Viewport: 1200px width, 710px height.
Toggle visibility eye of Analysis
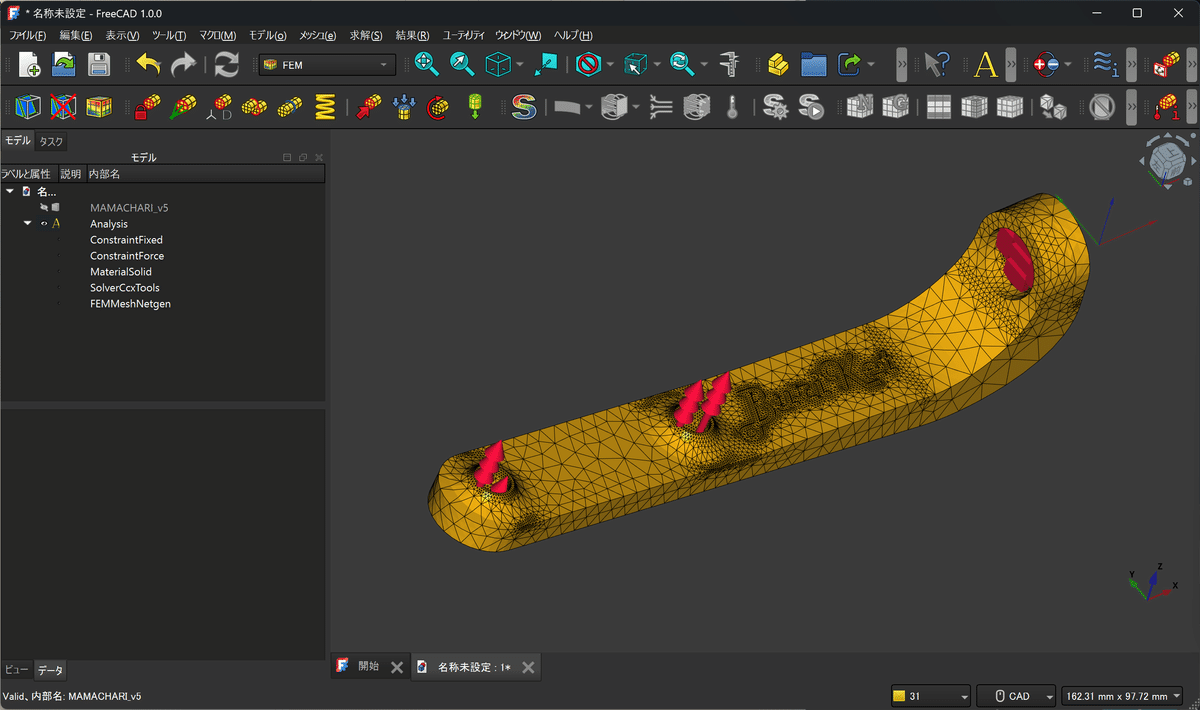tap(44, 224)
